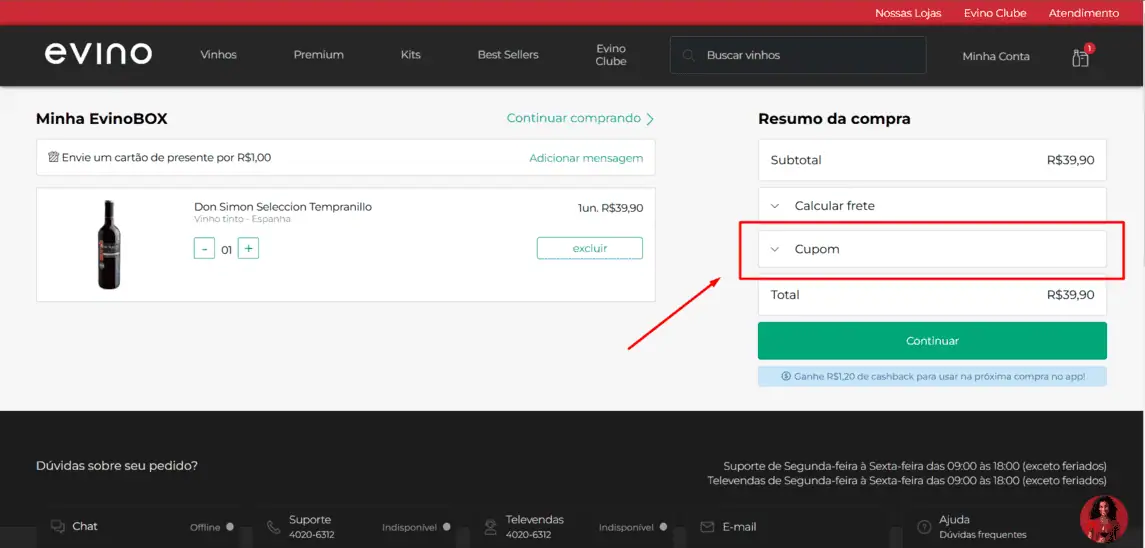Click the Minha EvinoBOX heading
Screen dimensions: 1145x548
(x=102, y=119)
